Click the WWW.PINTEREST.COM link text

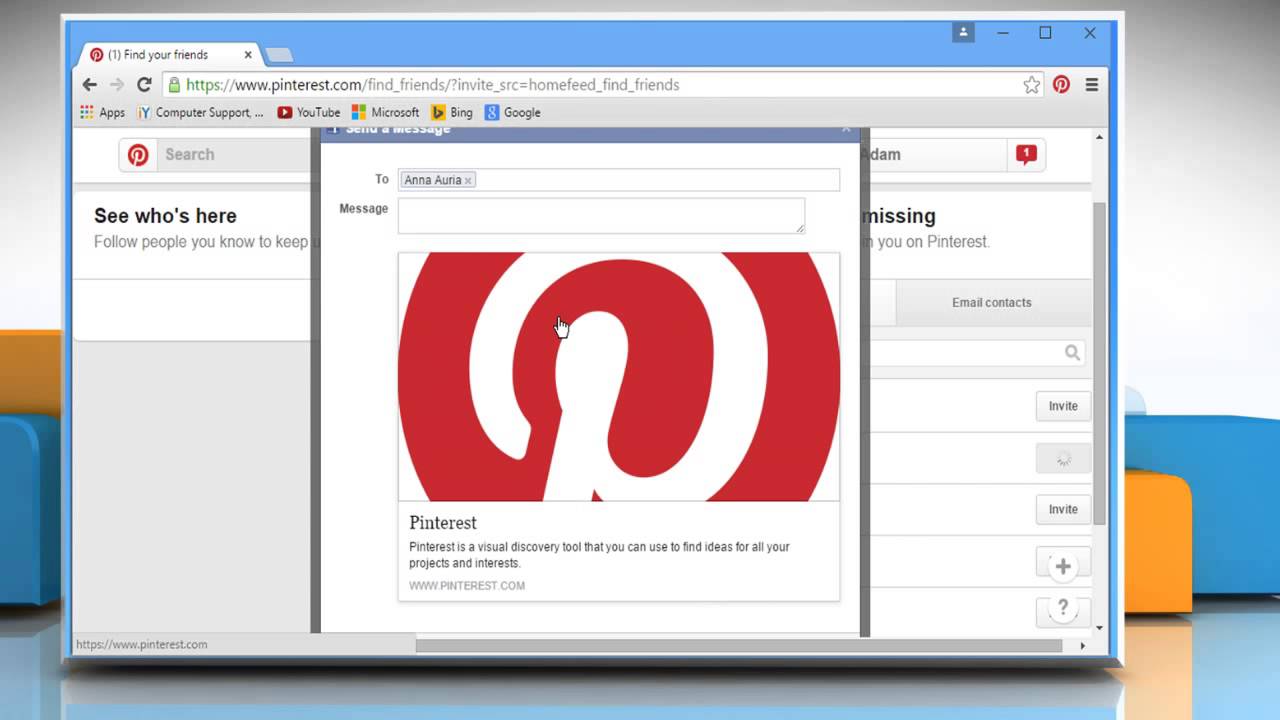(x=467, y=586)
